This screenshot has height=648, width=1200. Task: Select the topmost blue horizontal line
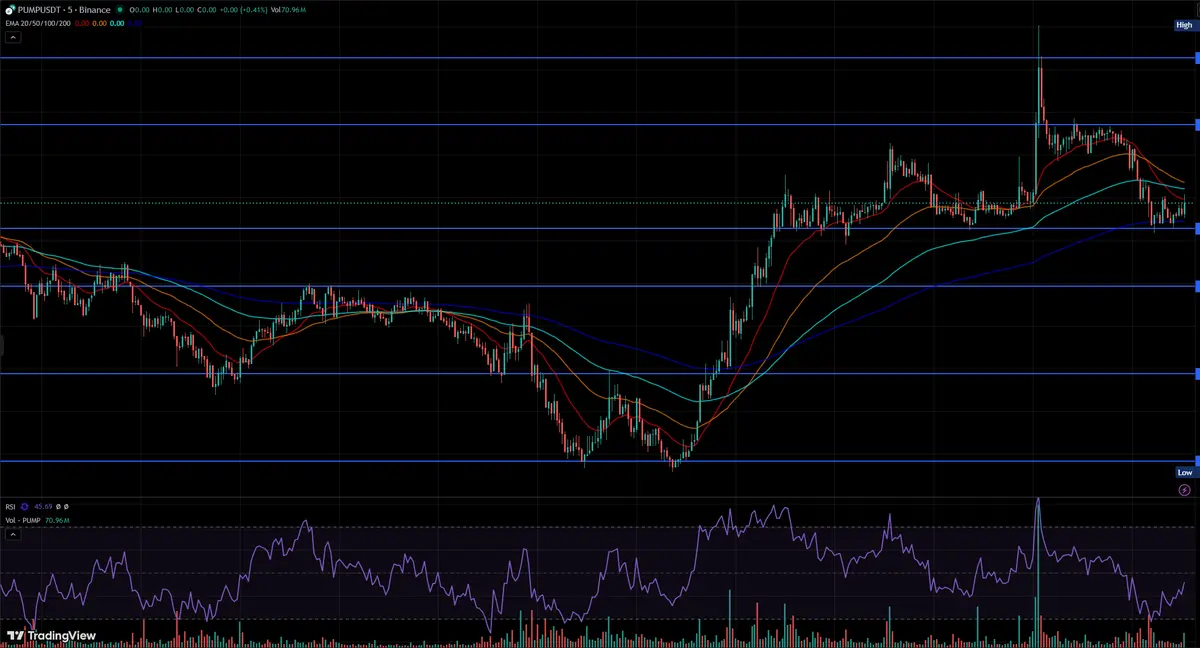pyautogui.click(x=600, y=58)
